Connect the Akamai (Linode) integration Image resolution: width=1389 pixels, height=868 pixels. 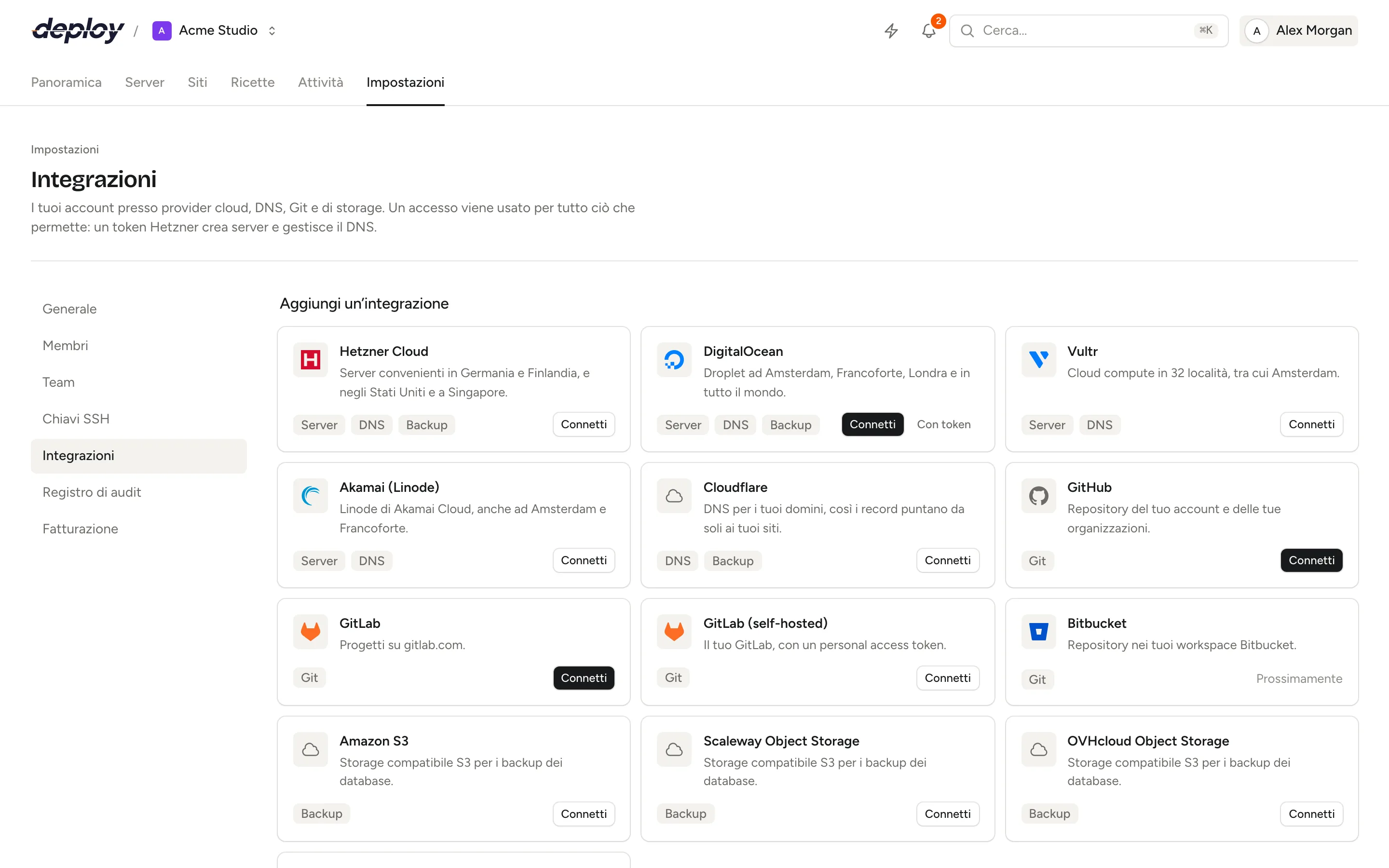tap(584, 560)
